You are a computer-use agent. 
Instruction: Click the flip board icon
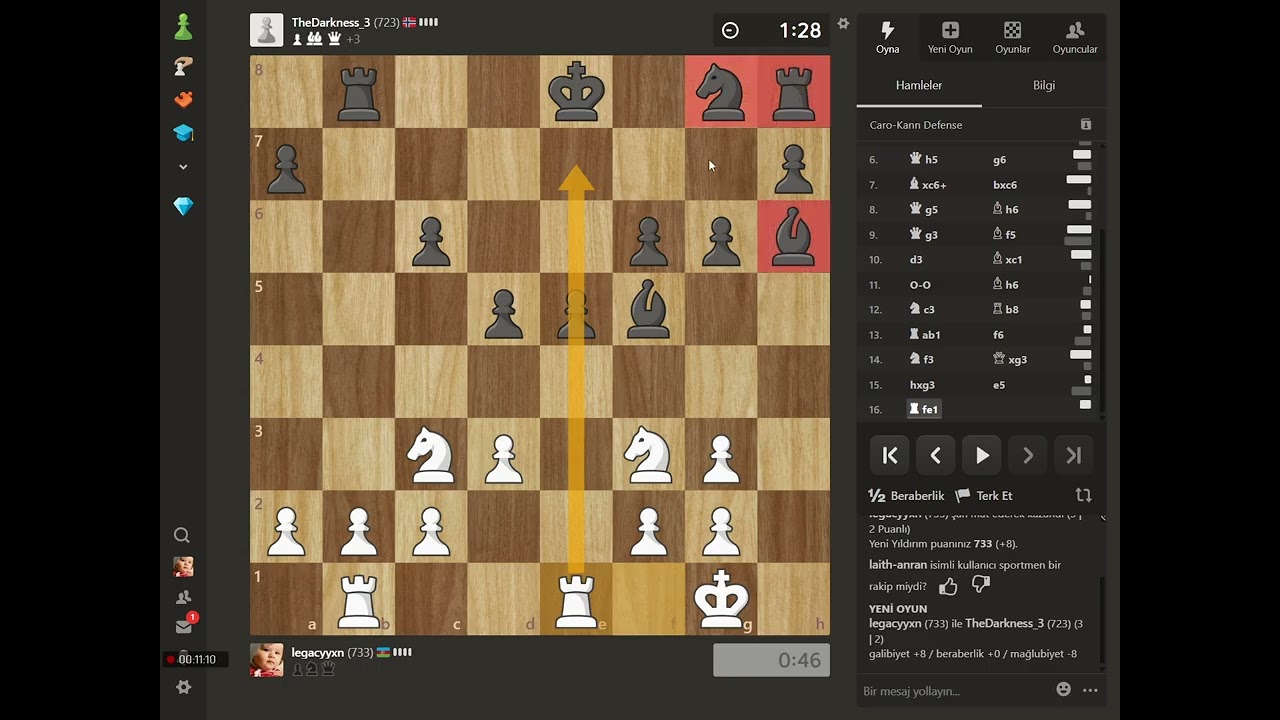click(1083, 495)
